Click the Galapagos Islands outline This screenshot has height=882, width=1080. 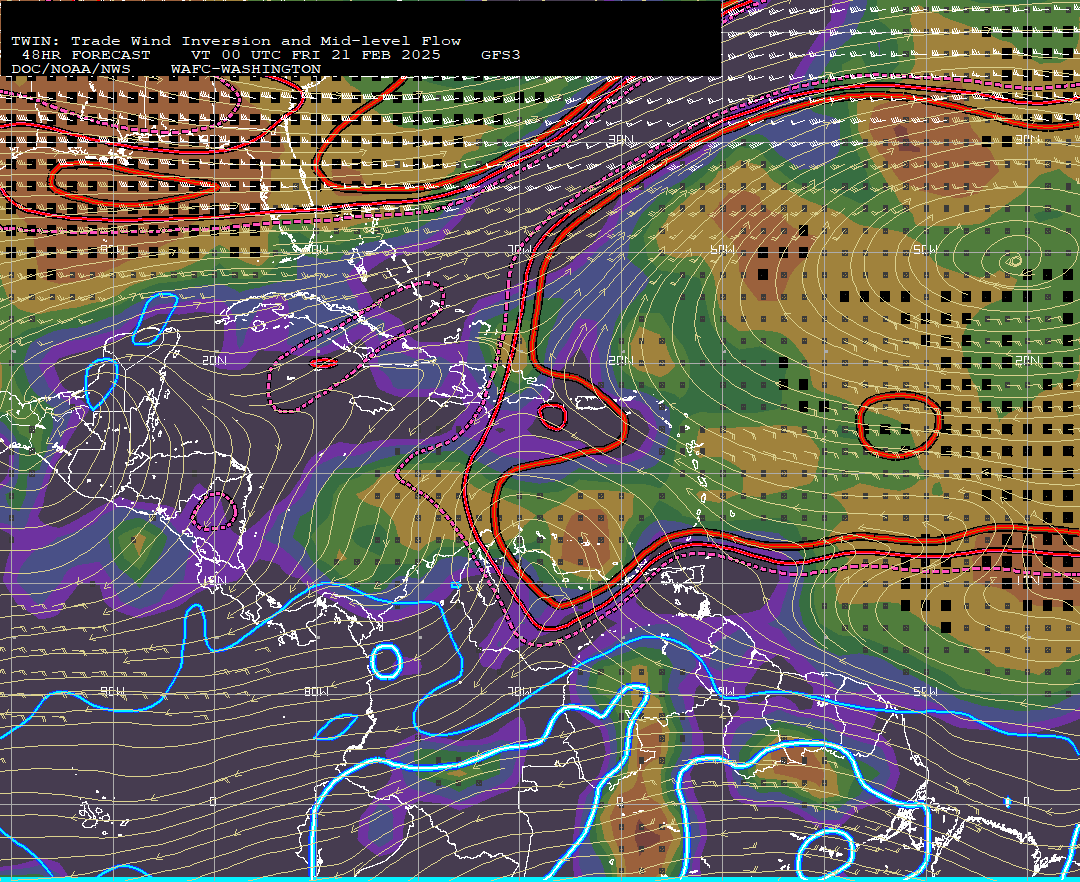tap(103, 812)
